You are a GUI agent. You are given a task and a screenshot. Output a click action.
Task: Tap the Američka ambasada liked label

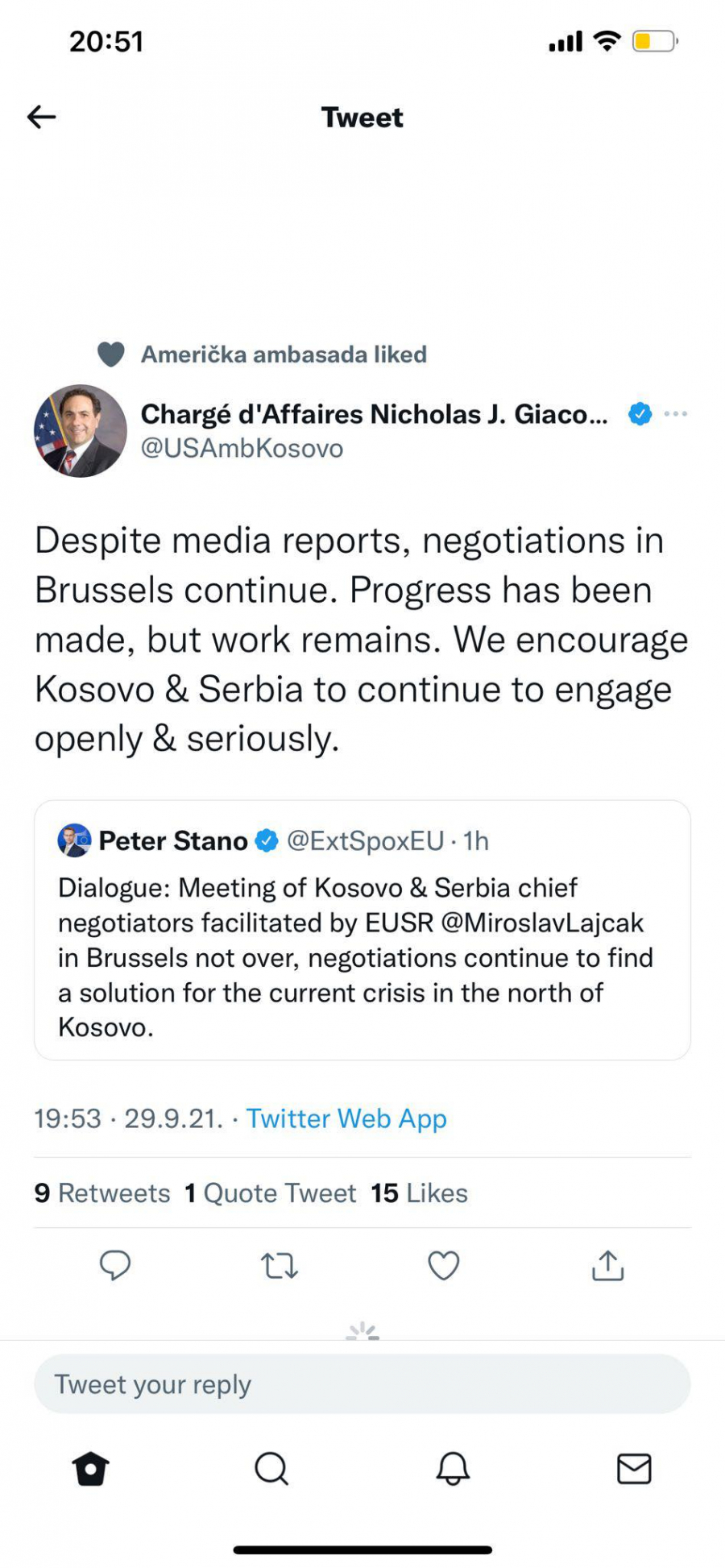coord(284,355)
